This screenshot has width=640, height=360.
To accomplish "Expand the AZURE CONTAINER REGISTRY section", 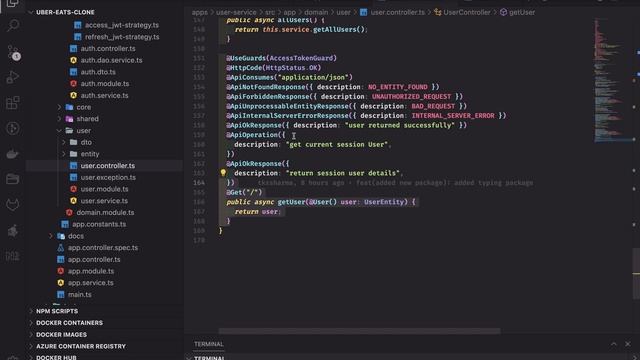I will coord(80,346).
